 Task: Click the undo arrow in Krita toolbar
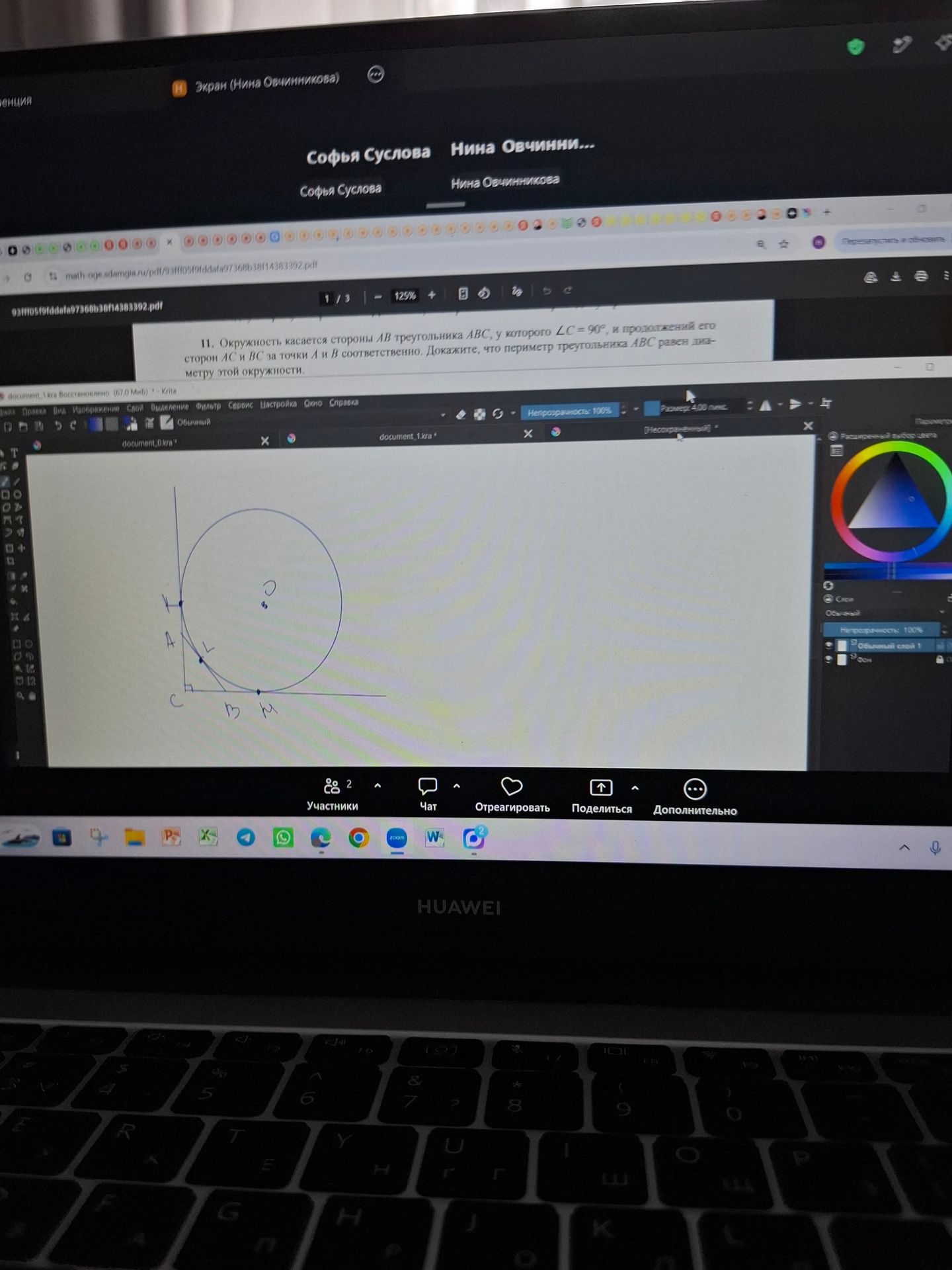58,426
